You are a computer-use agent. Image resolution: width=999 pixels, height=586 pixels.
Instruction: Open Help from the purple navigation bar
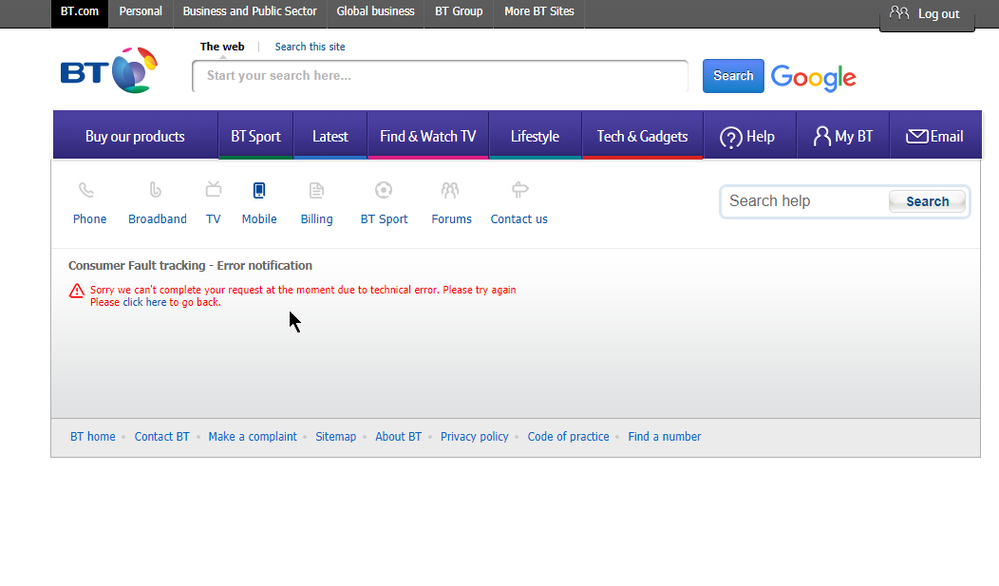(x=748, y=137)
